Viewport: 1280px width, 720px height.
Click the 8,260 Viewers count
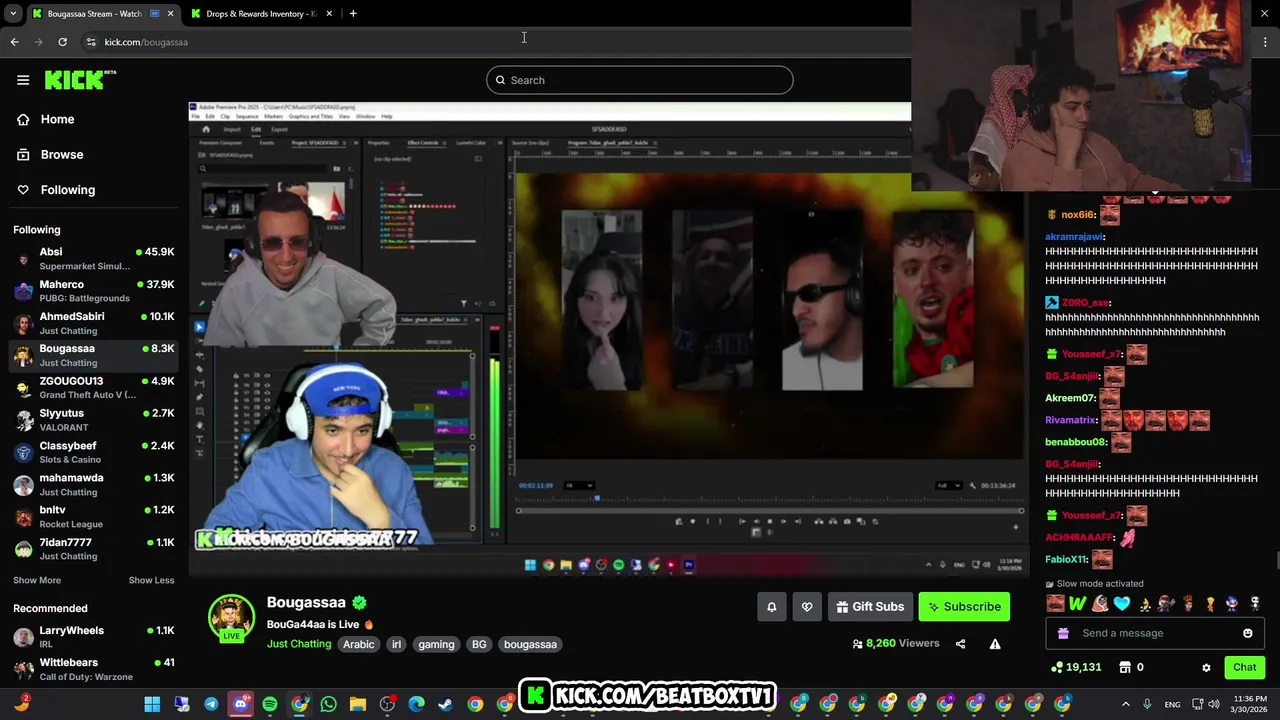896,643
